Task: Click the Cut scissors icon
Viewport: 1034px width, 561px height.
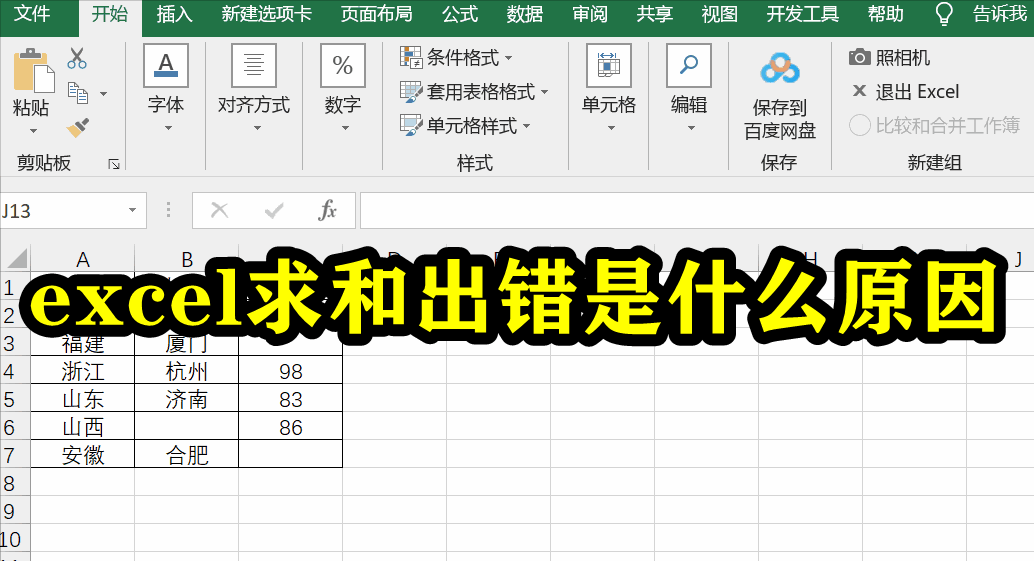Action: (x=77, y=59)
